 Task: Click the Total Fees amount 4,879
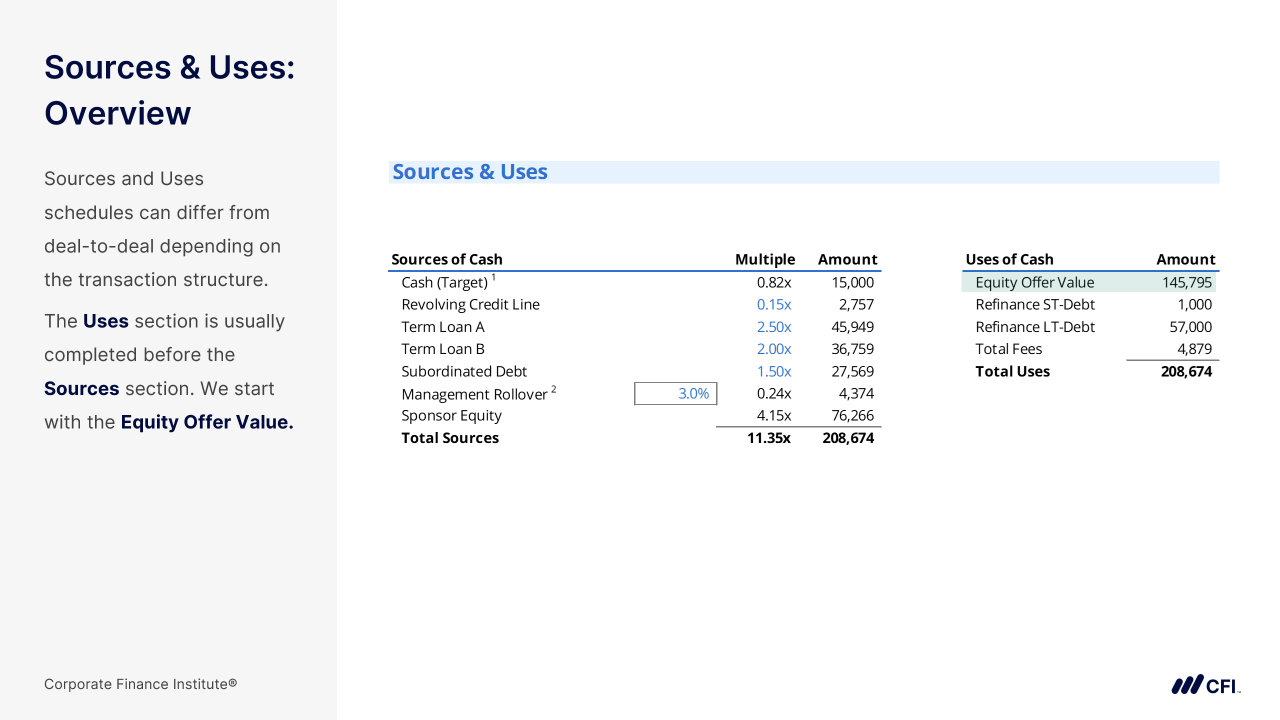1194,349
